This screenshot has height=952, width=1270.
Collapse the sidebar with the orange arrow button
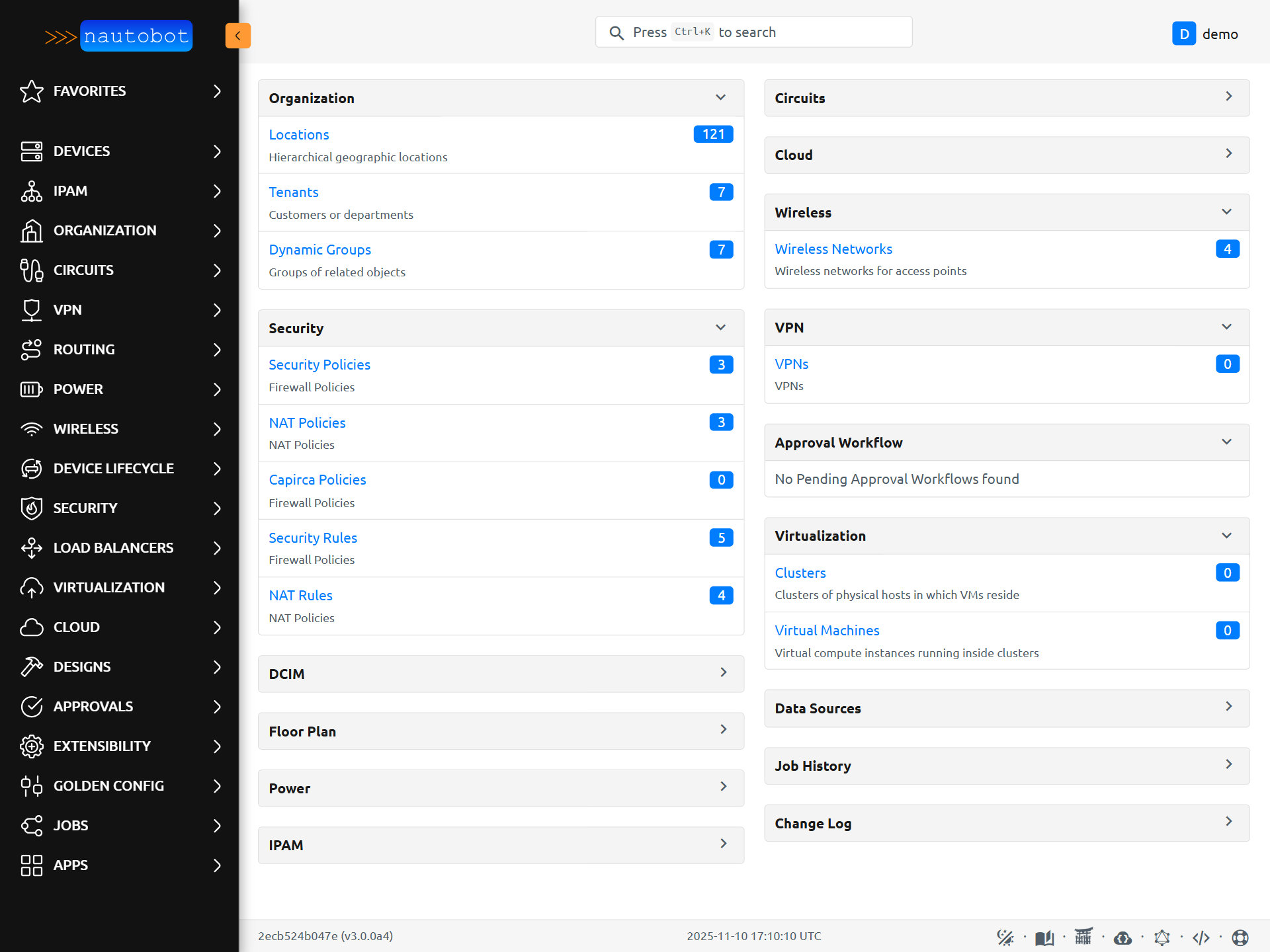click(x=237, y=36)
